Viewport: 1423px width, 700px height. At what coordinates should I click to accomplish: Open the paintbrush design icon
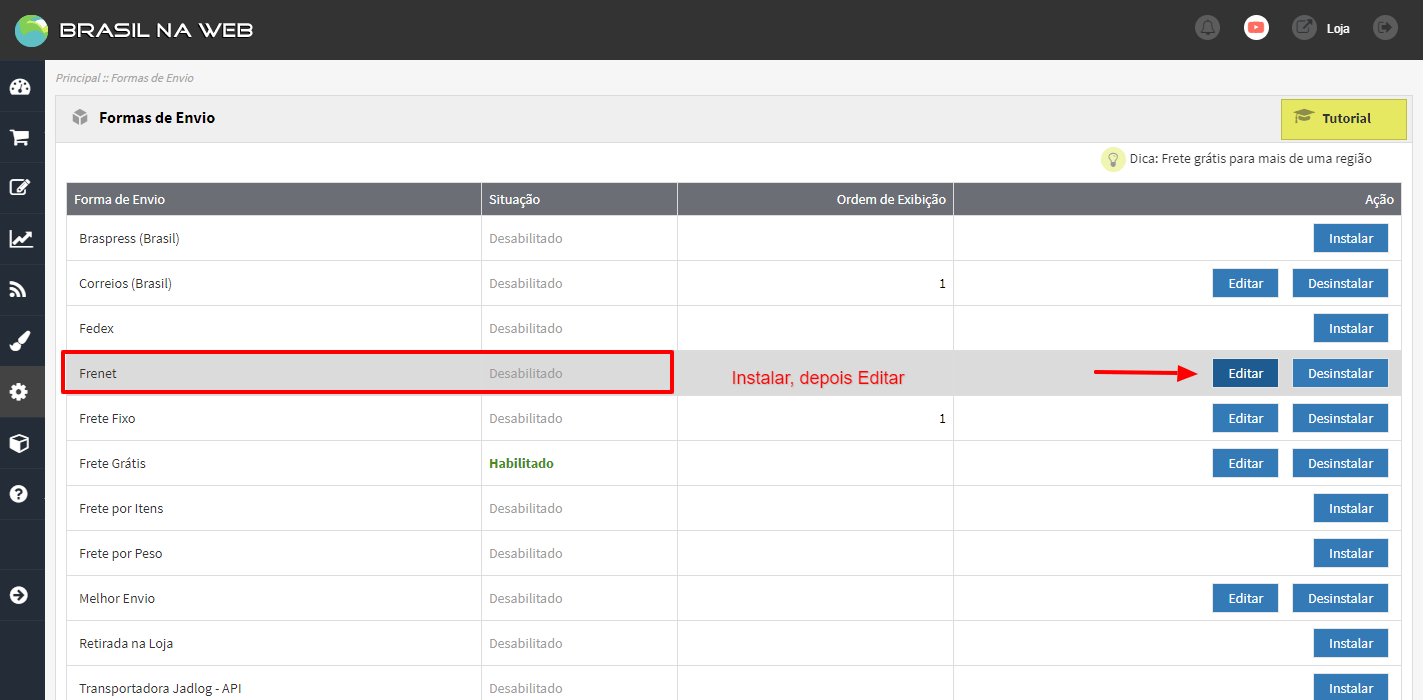coord(20,341)
